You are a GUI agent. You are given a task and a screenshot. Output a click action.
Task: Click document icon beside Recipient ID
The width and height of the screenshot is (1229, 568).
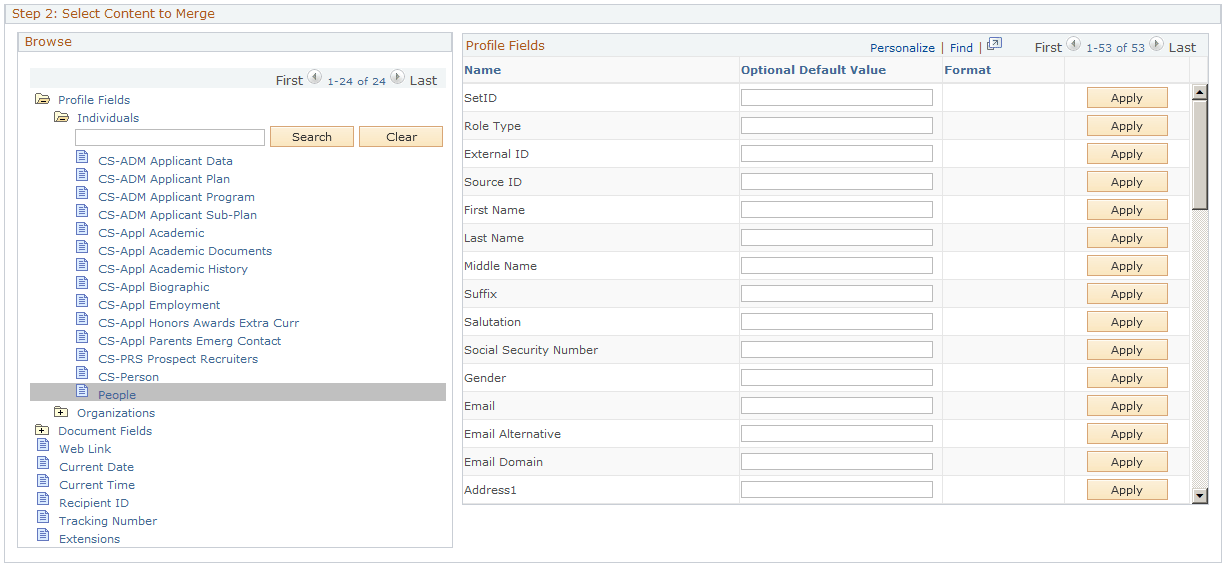43,501
